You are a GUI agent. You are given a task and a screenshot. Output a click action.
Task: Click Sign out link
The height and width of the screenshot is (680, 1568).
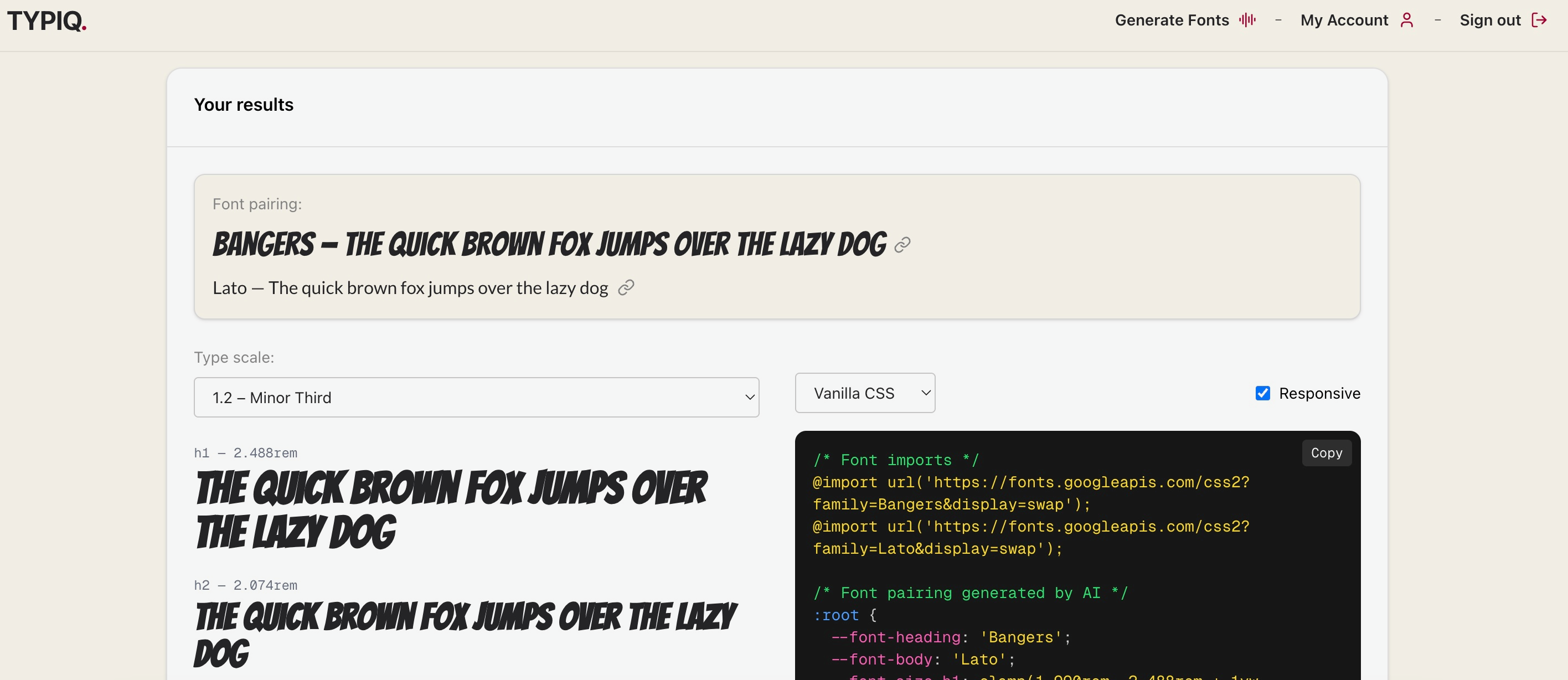coord(1489,20)
